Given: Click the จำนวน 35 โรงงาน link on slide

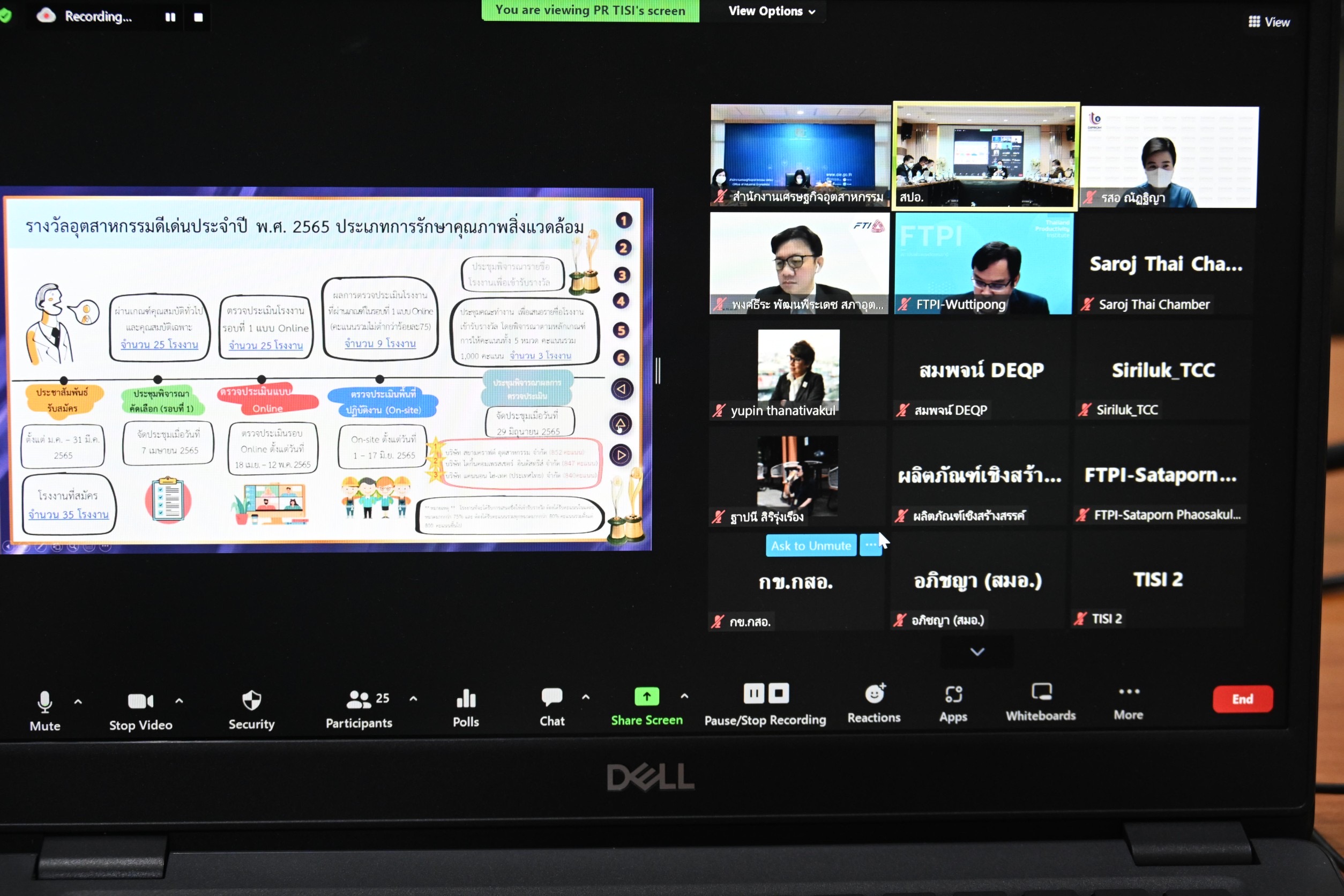Looking at the screenshot, I should (69, 514).
